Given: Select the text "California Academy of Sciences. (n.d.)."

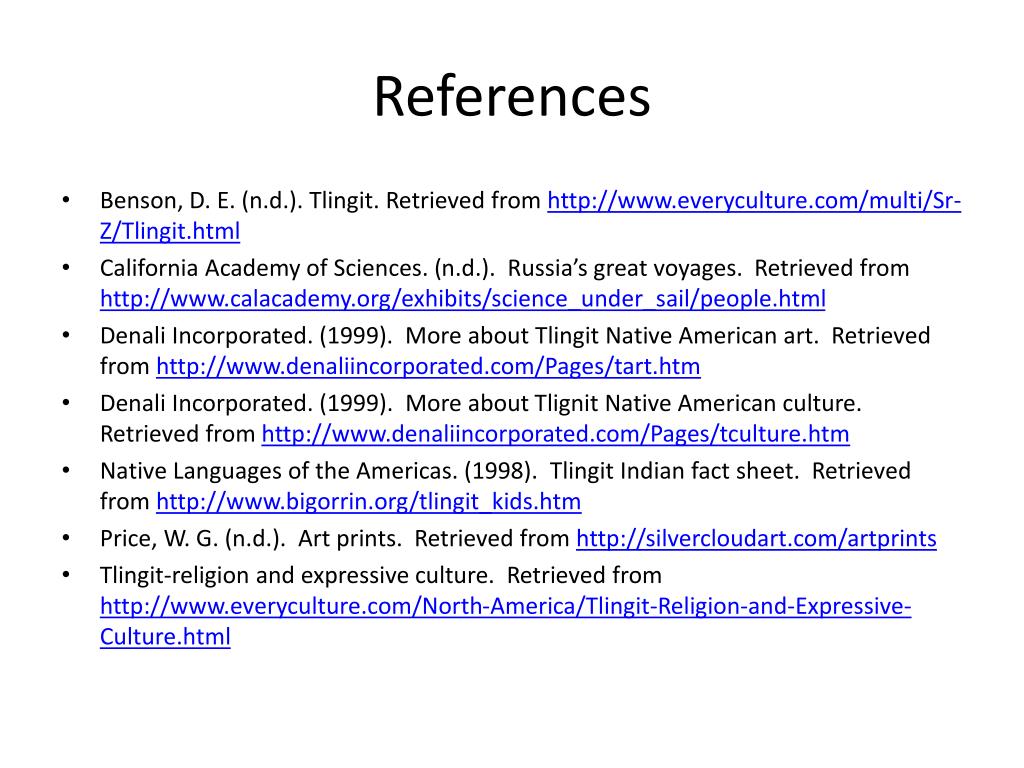Looking at the screenshot, I should coord(297,268).
